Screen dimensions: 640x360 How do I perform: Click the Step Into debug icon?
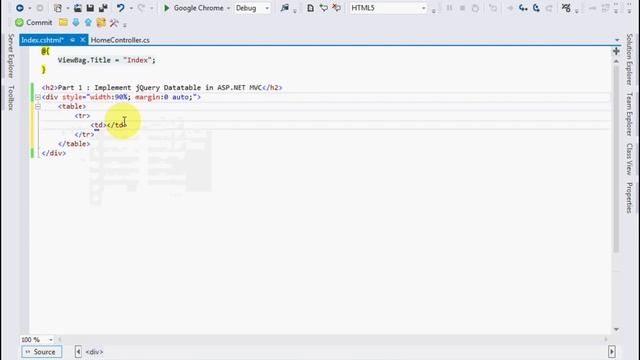tap(523, 8)
